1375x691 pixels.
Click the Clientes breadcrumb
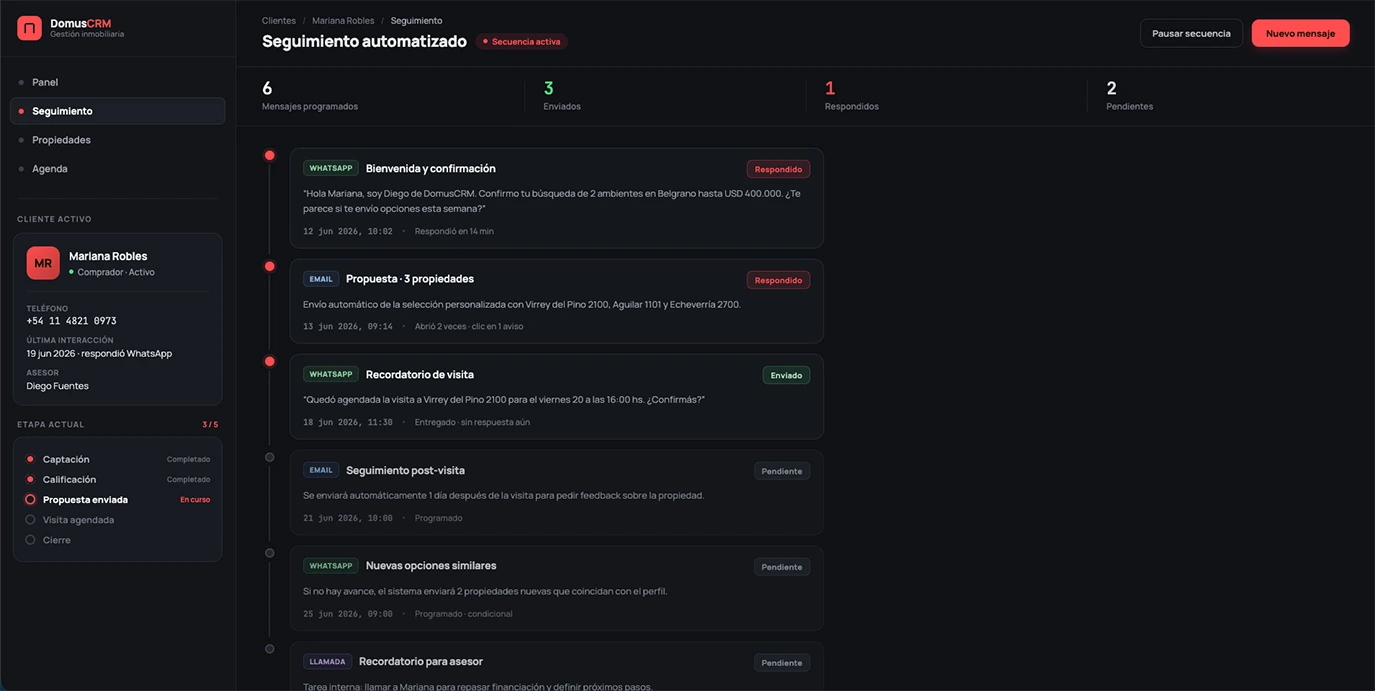click(279, 20)
